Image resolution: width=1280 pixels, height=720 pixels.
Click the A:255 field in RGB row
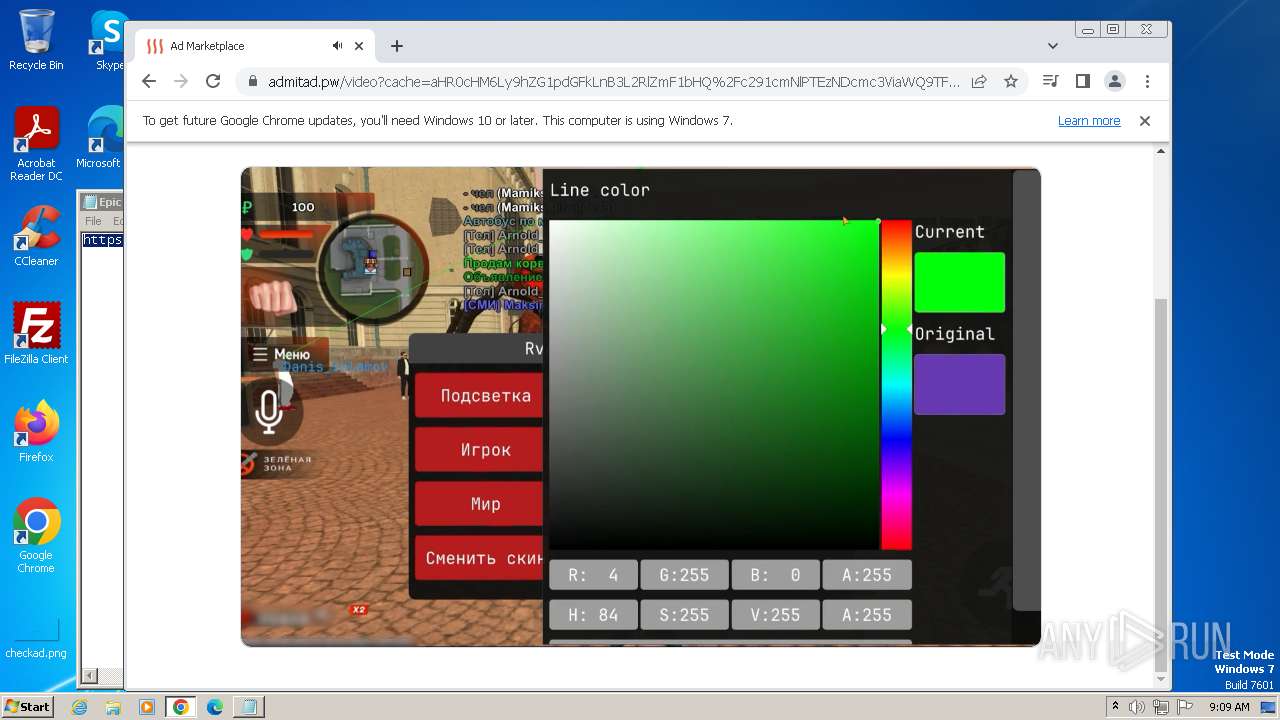pos(867,575)
